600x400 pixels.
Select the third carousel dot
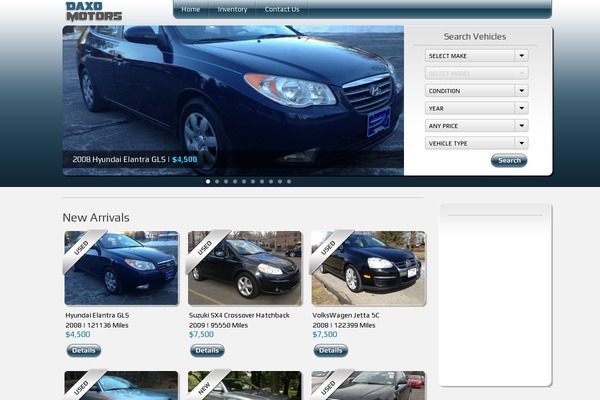[x=226, y=181]
